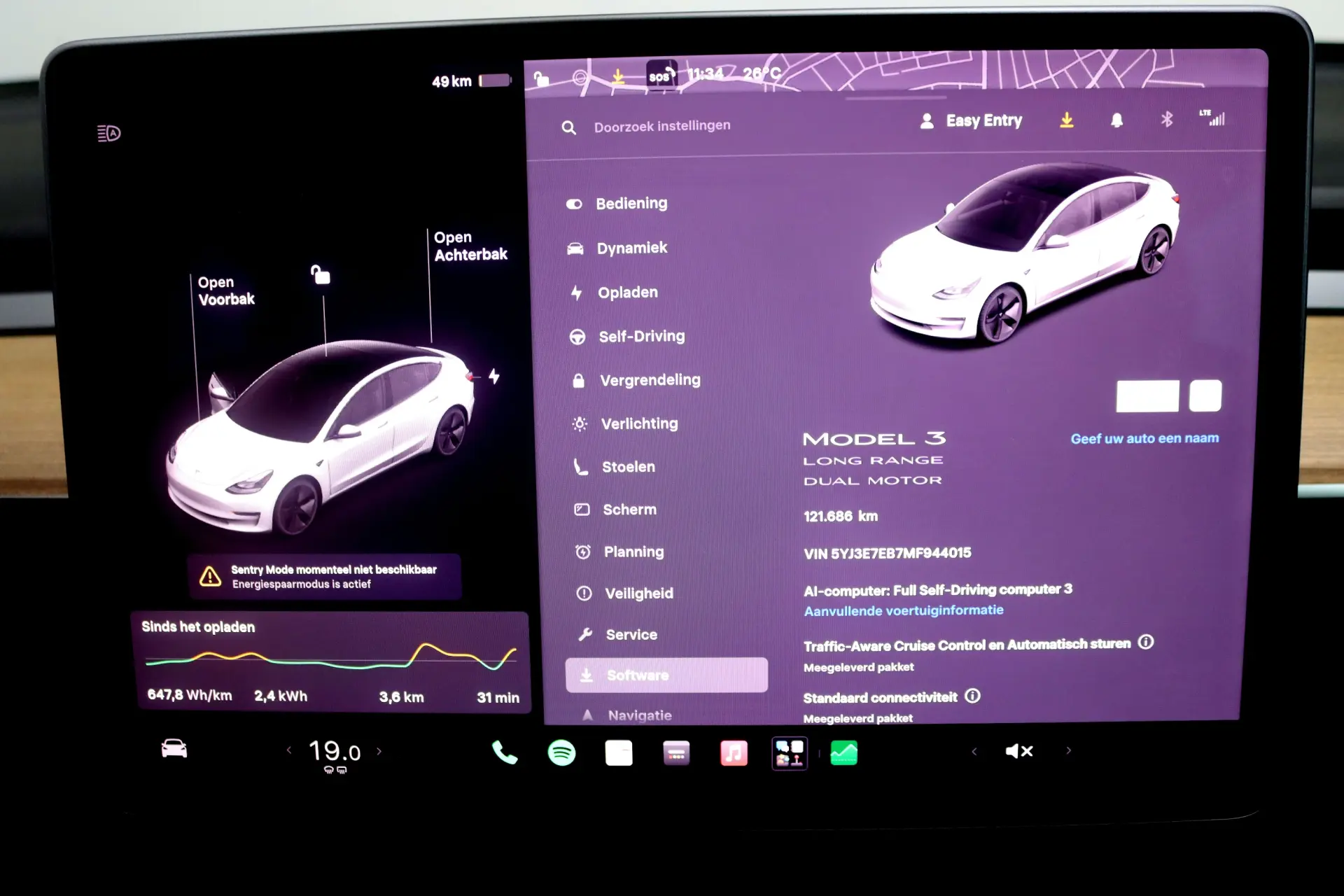
Task: Select the Planning schedule menu
Action: click(619, 552)
